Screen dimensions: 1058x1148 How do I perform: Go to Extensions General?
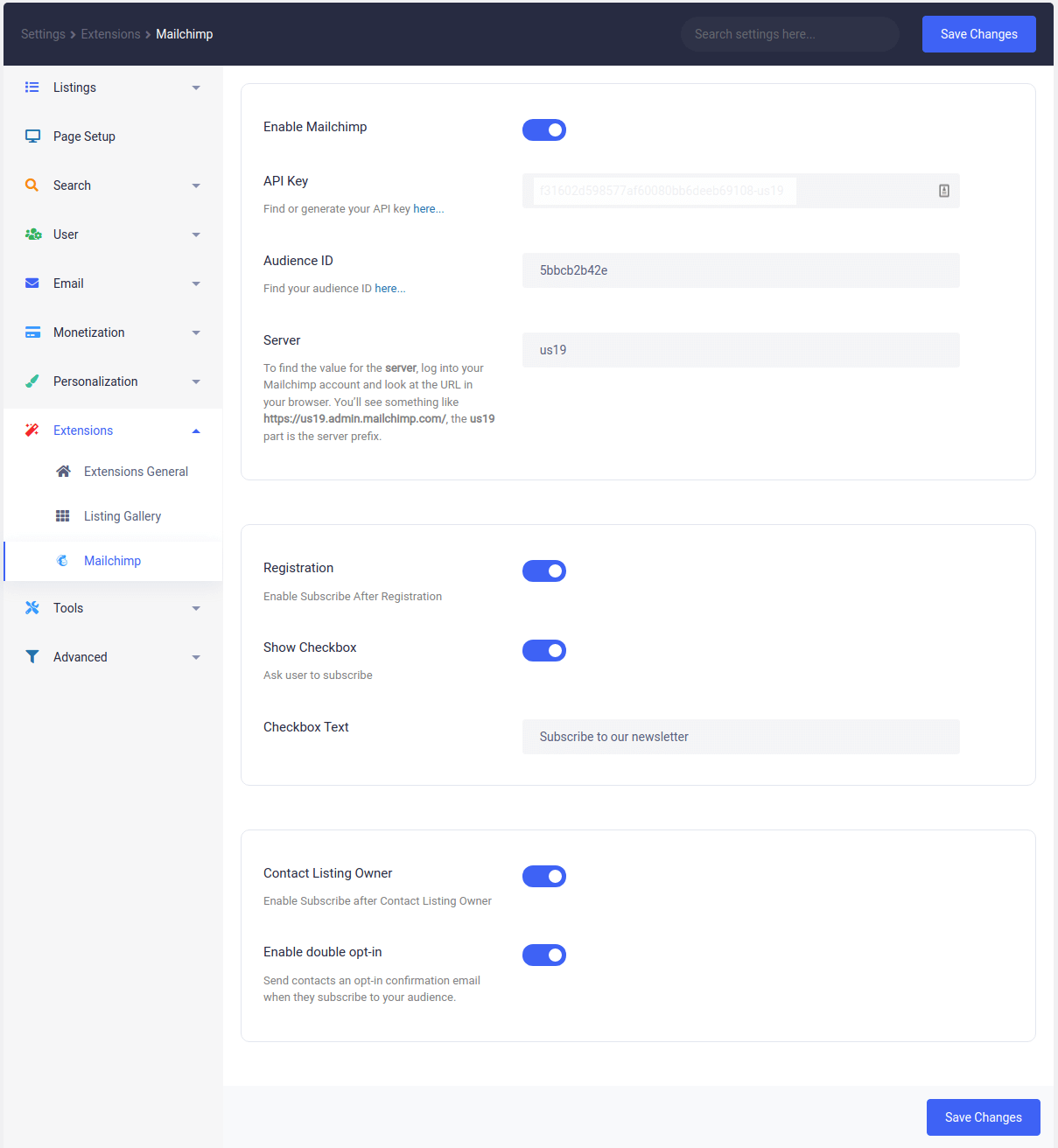click(x=136, y=471)
